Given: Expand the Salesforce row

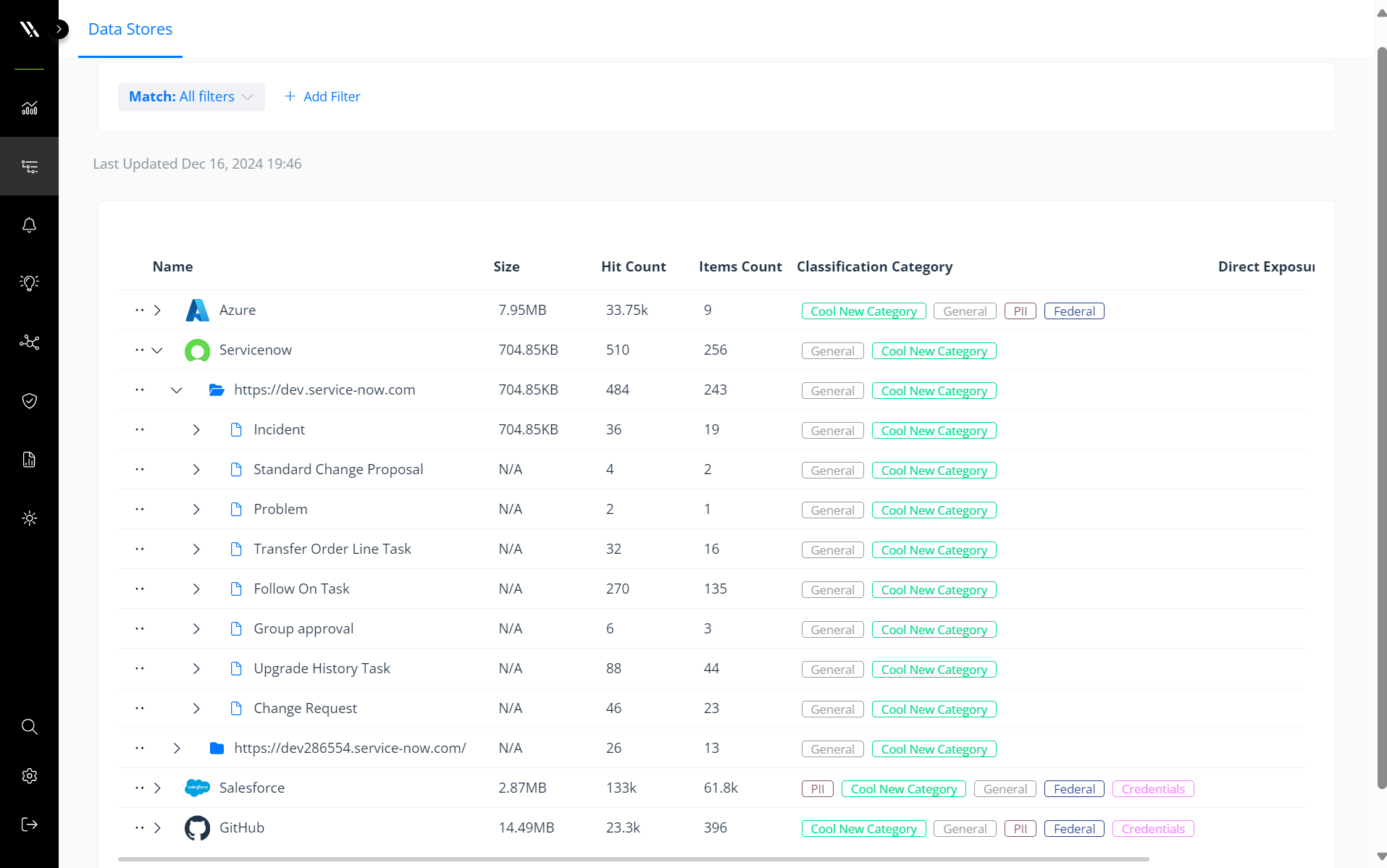Looking at the screenshot, I should pyautogui.click(x=157, y=788).
